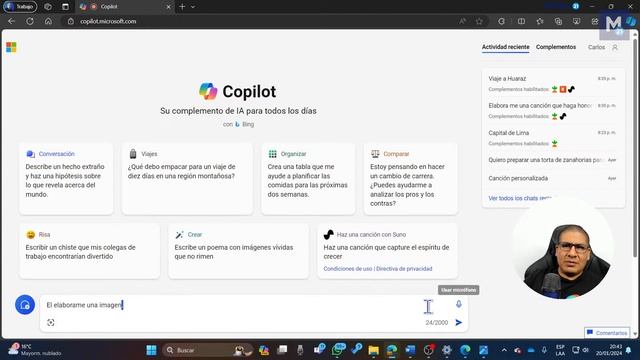The image size is (640, 360).
Task: Go back with the browser back arrow
Action: [11, 21]
